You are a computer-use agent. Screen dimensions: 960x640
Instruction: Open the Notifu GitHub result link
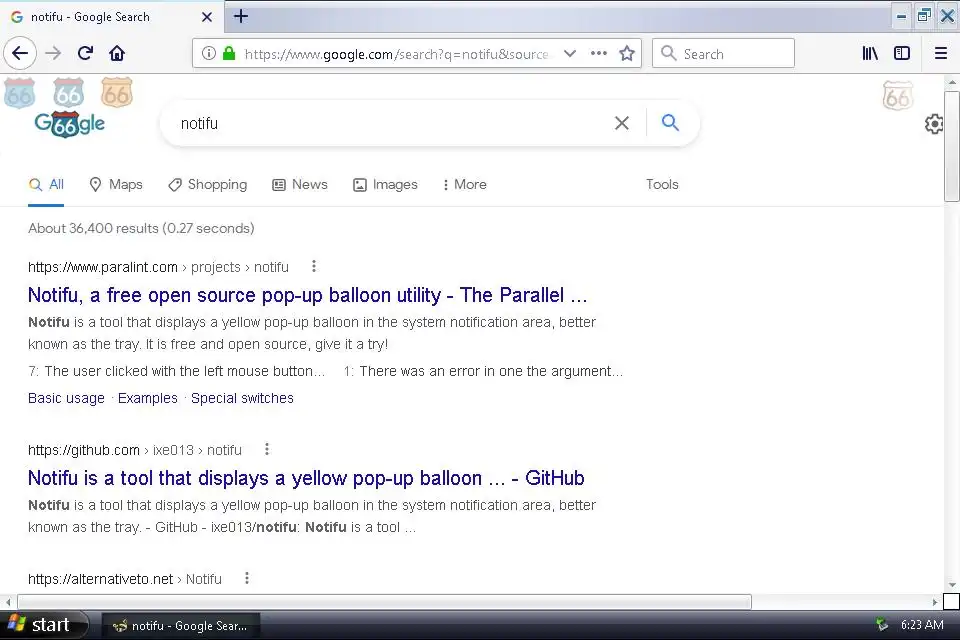(306, 478)
